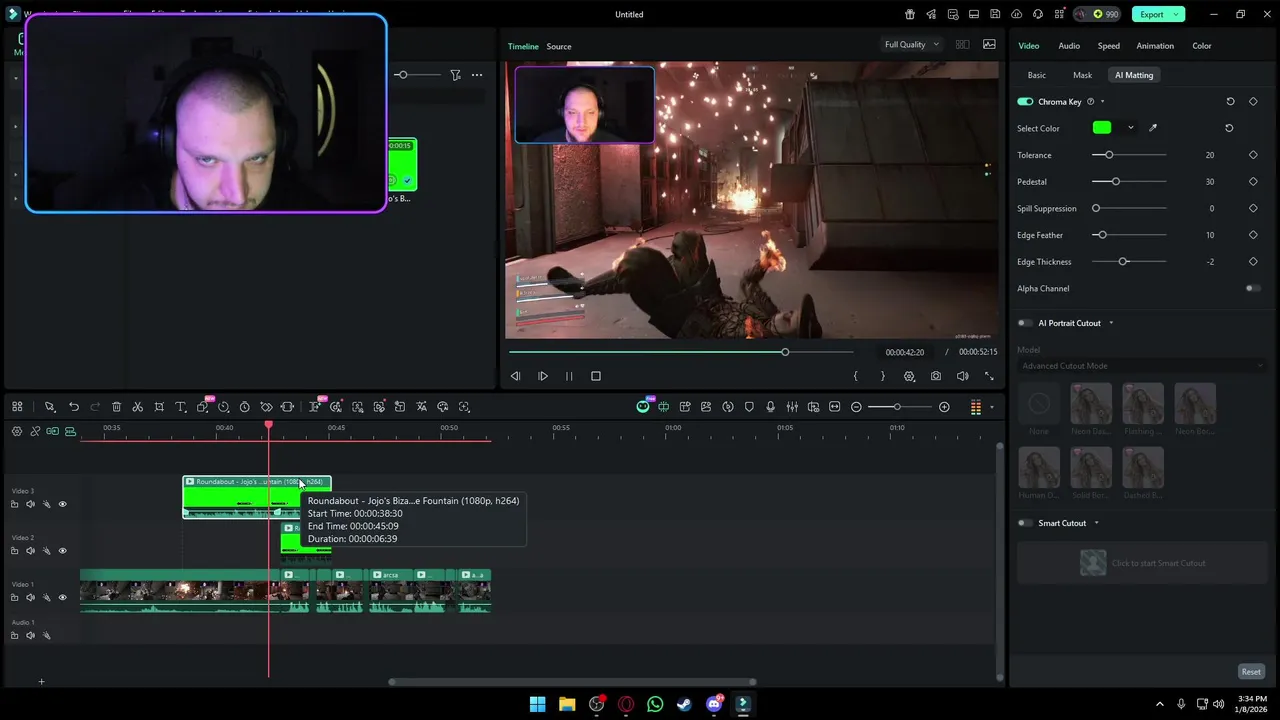Image resolution: width=1280 pixels, height=720 pixels.
Task: Click the Undo arrow in timeline toolbar
Action: coord(74,407)
